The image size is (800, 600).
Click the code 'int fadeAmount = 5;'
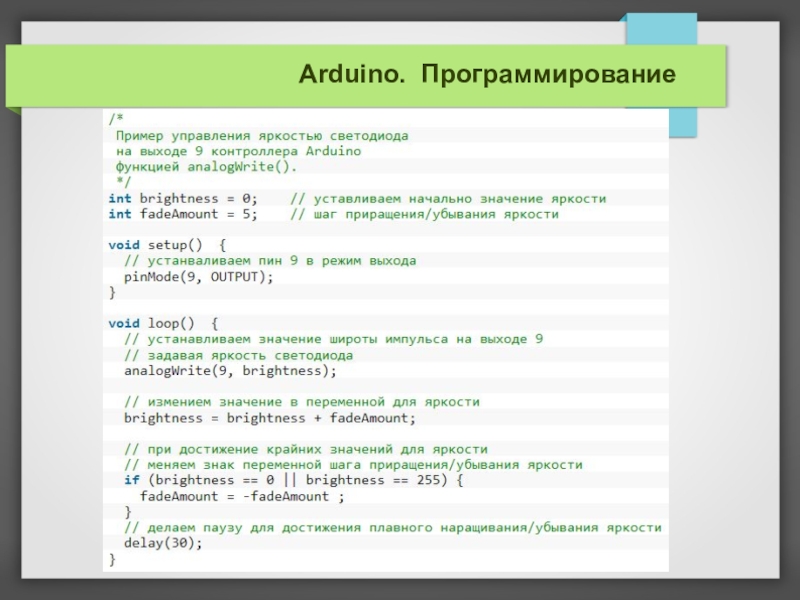[x=183, y=214]
